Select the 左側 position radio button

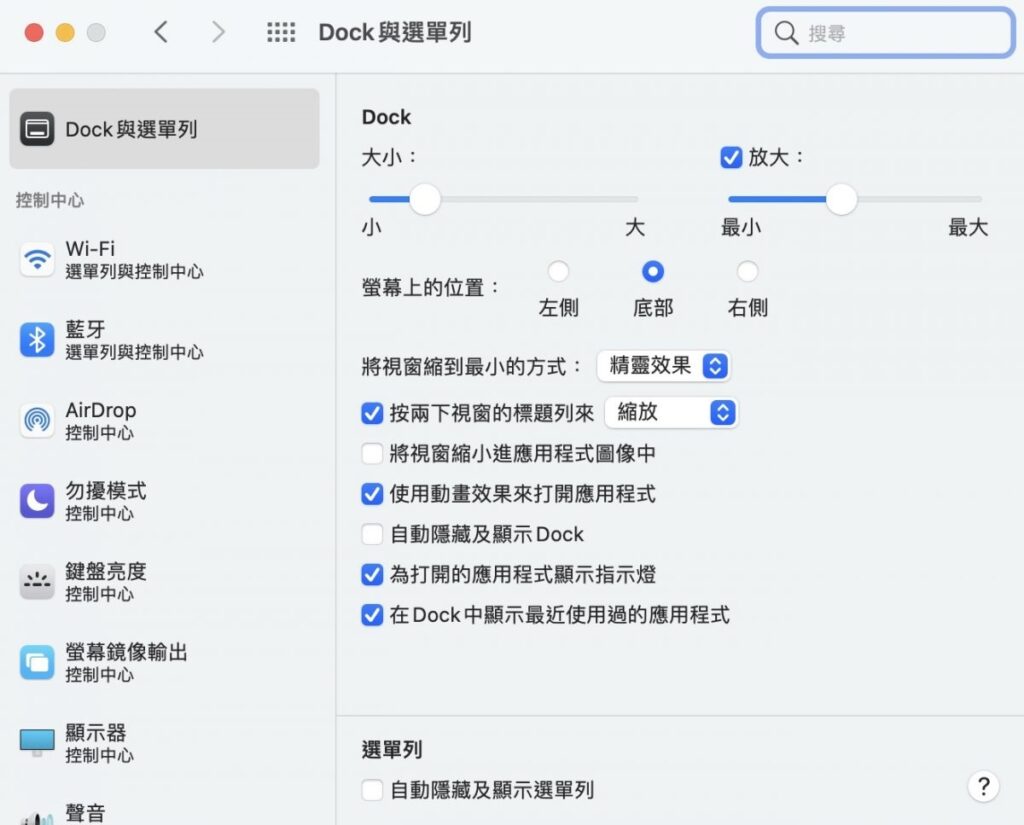tap(558, 271)
